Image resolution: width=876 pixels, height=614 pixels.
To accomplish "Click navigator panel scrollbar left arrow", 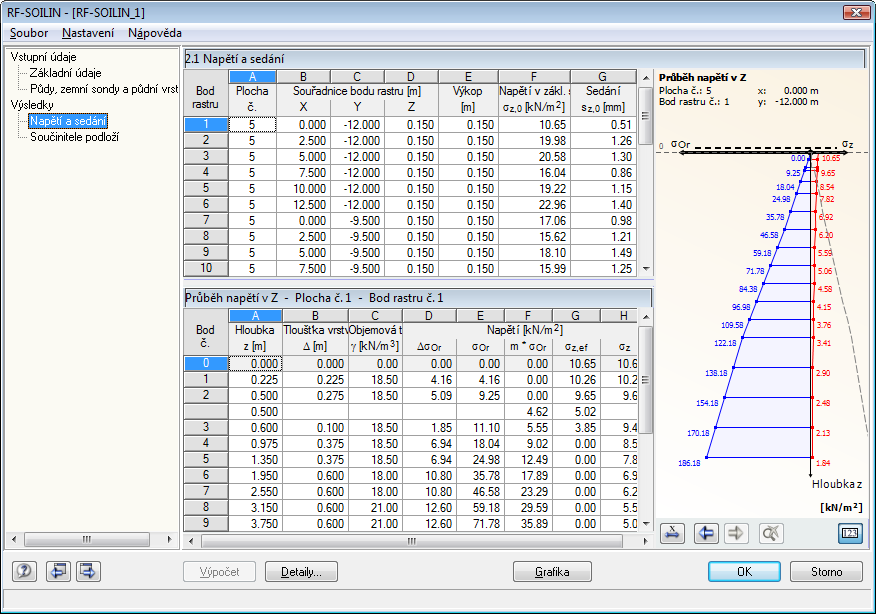I will [14, 540].
